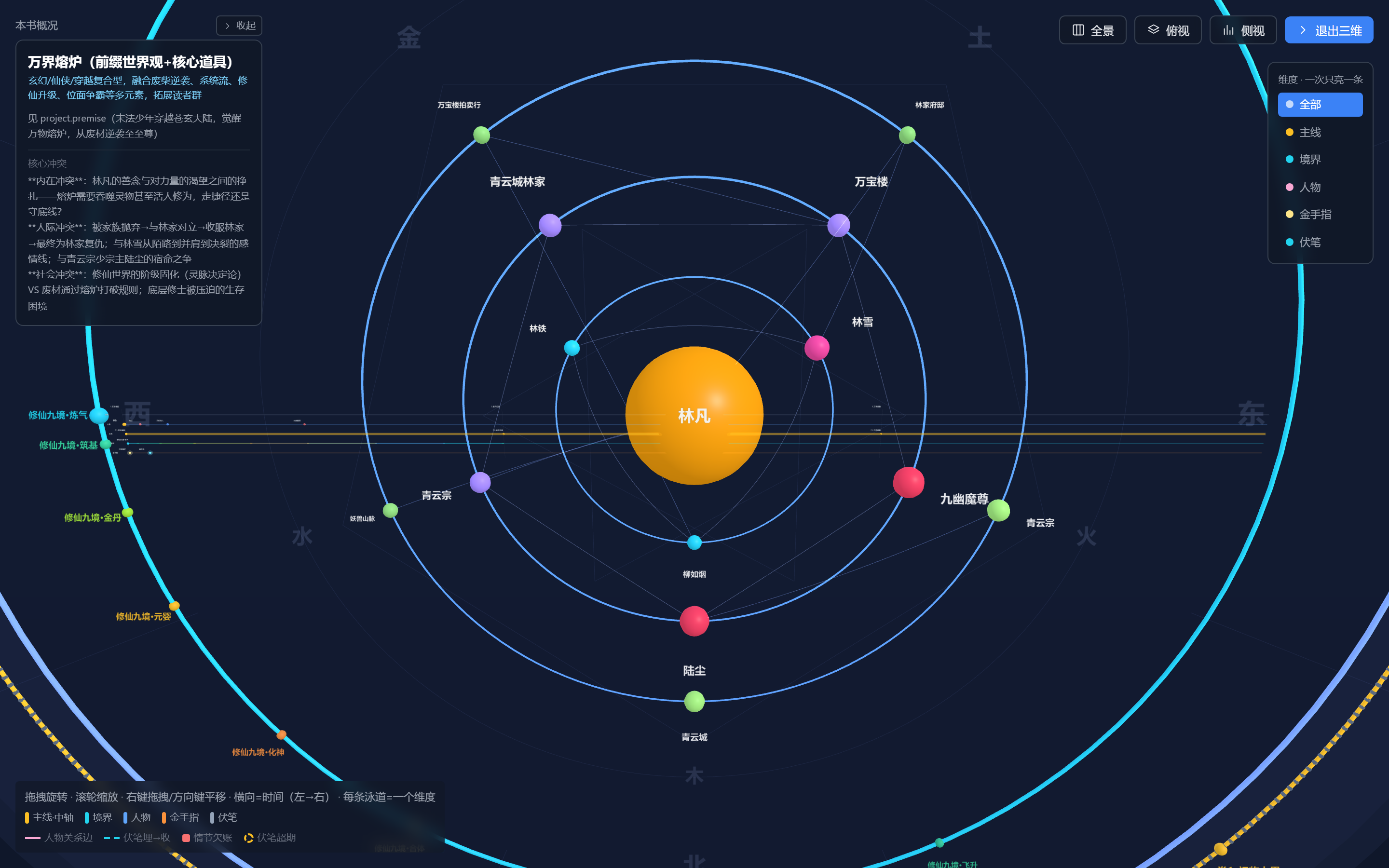The width and height of the screenshot is (1389, 868).
Task: Click the 伏笔超期 legend entry
Action: tap(270, 838)
